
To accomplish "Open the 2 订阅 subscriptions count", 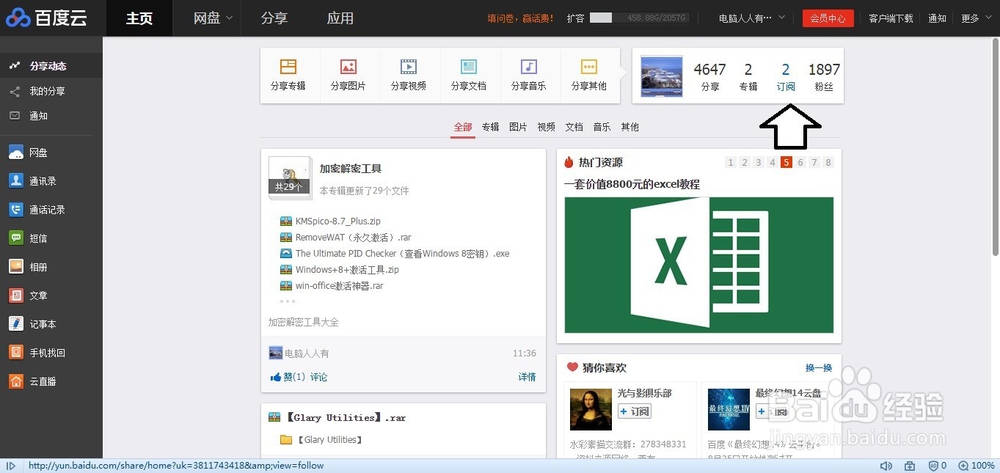I will (786, 76).
